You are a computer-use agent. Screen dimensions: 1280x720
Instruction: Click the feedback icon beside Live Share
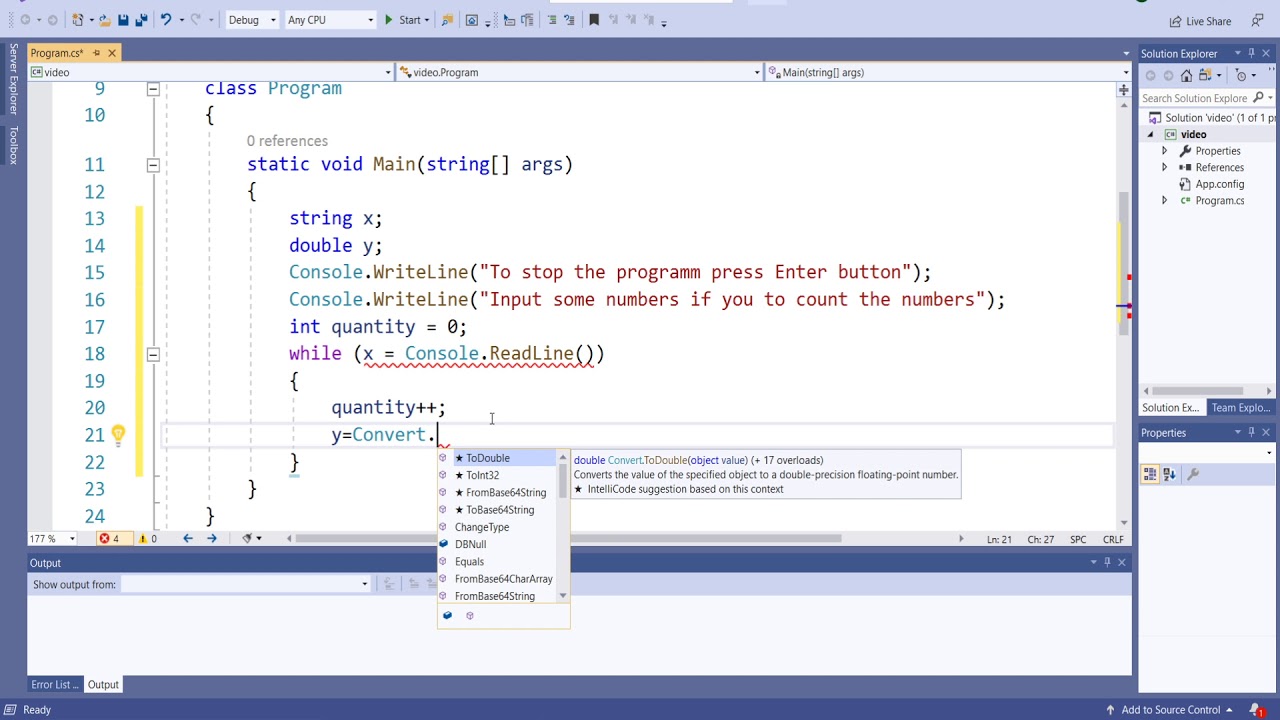(x=1257, y=21)
